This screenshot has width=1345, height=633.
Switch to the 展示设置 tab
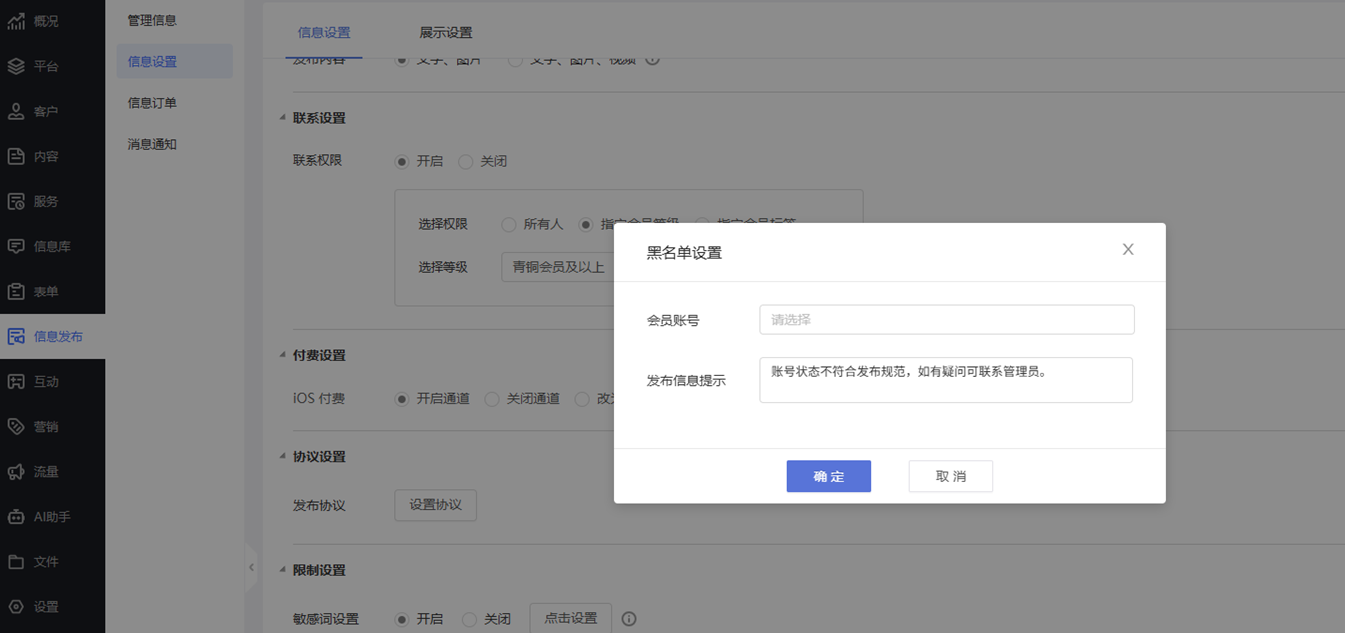[445, 33]
